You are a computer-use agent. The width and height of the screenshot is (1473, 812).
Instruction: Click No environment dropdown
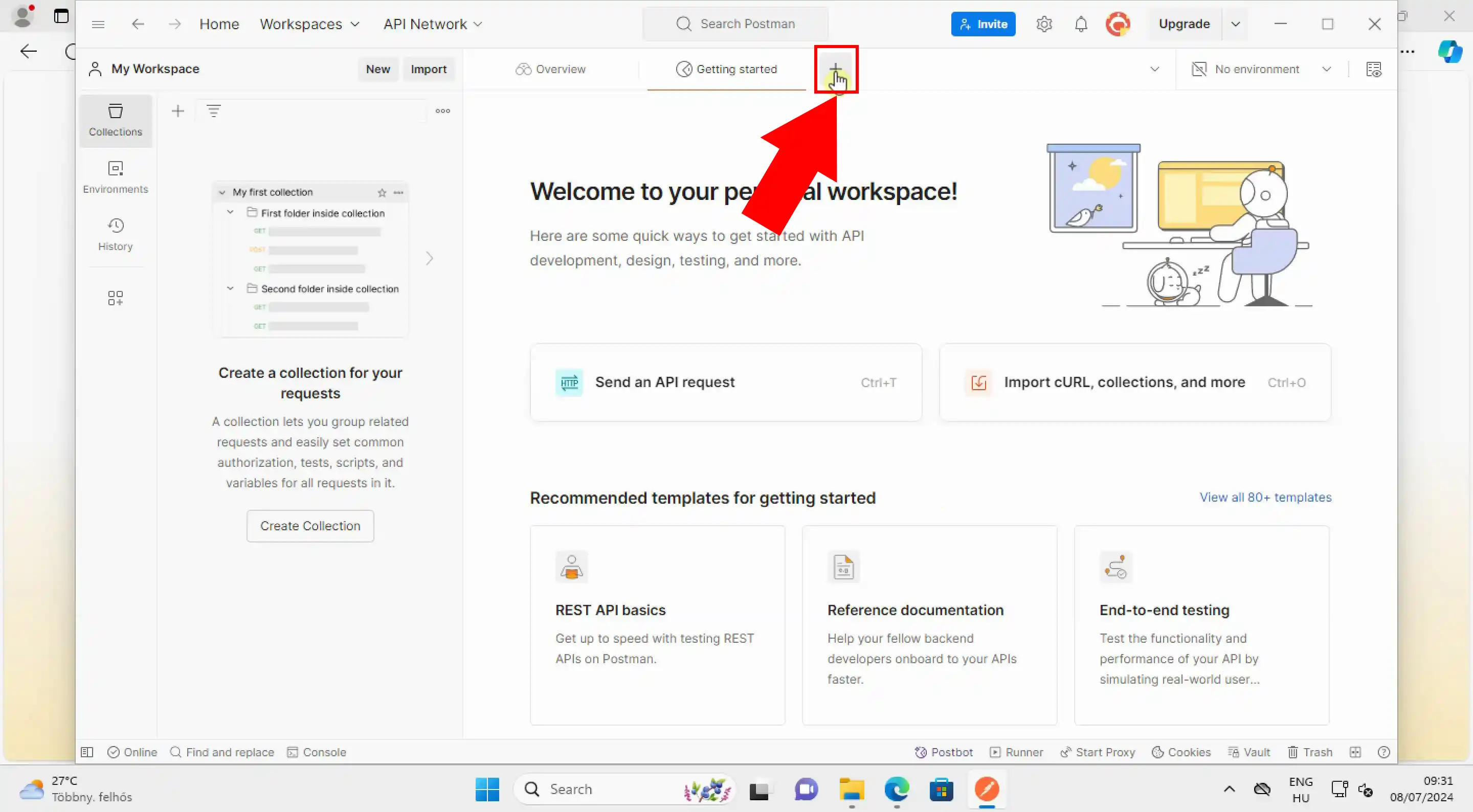pos(1262,69)
